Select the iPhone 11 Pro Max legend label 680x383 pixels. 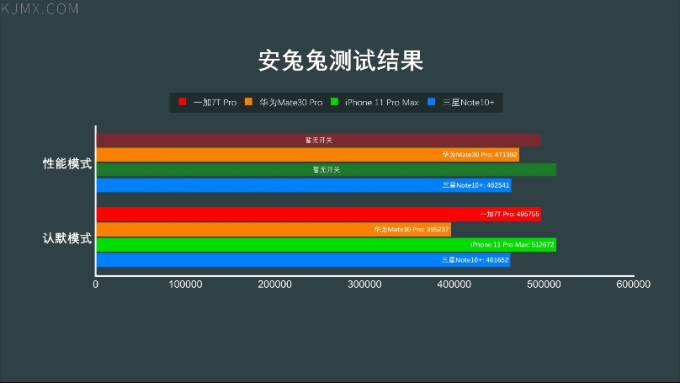click(382, 102)
